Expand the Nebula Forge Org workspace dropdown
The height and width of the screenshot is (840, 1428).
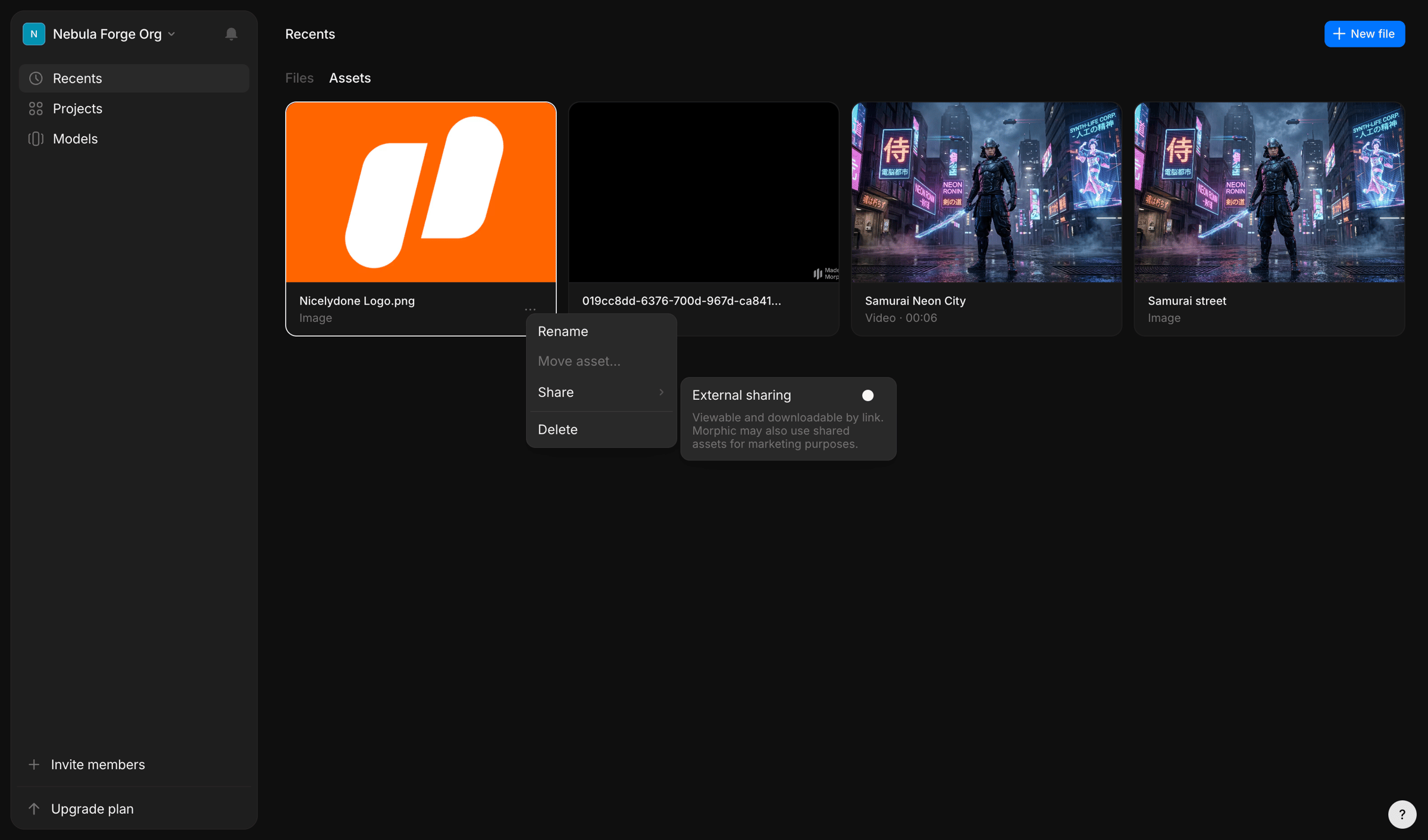point(171,34)
